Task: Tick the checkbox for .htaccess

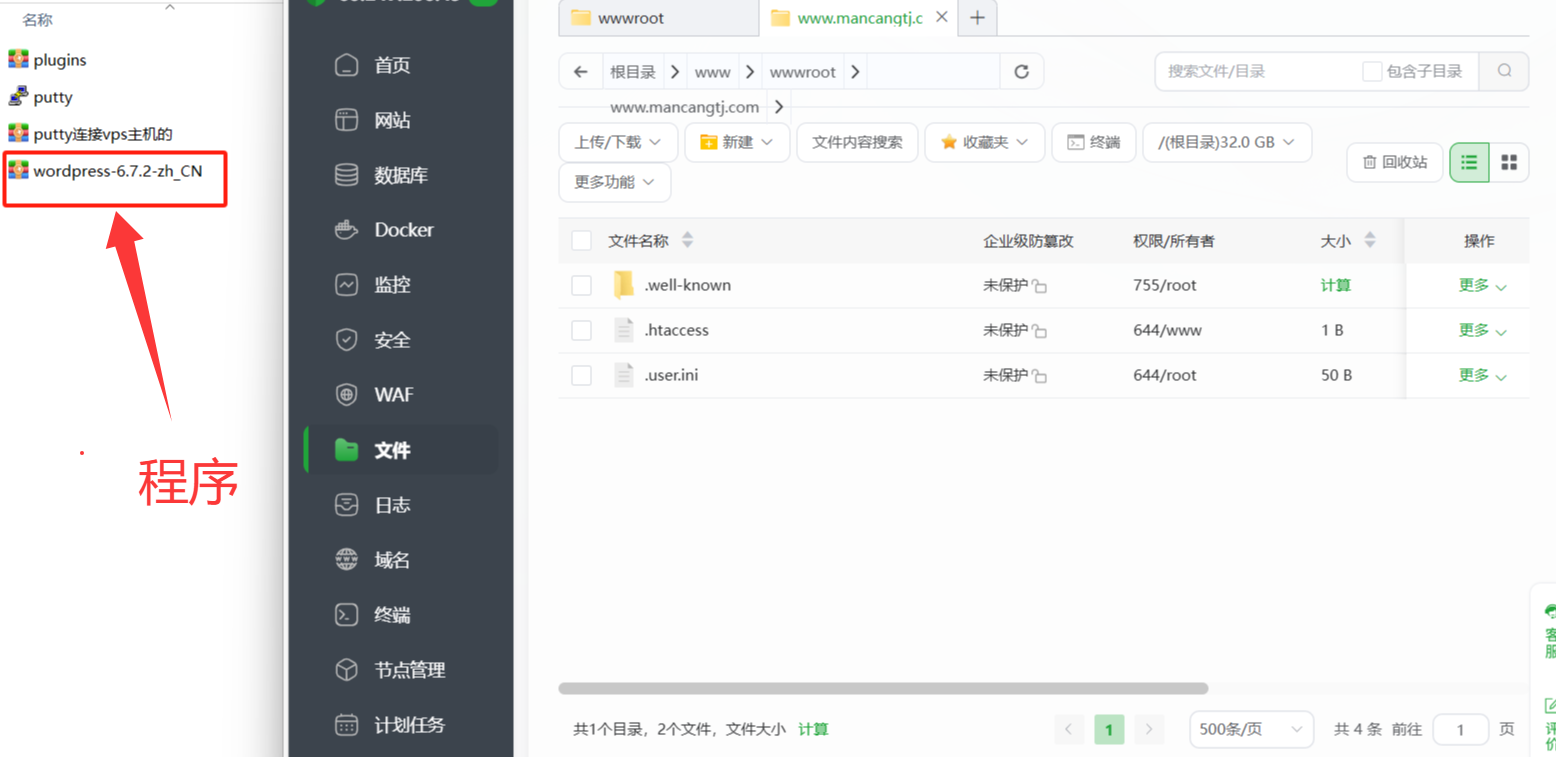Action: pyautogui.click(x=581, y=331)
